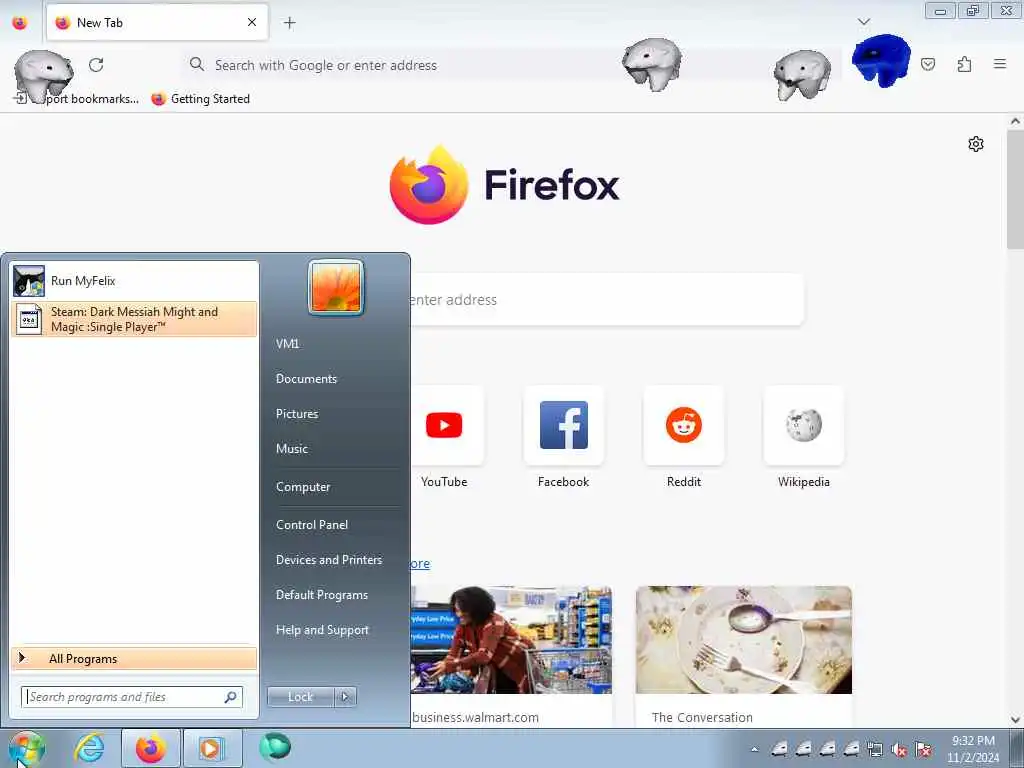Viewport: 1024px width, 768px height.
Task: Click the Start menu search magnifier icon
Action: [x=231, y=697]
